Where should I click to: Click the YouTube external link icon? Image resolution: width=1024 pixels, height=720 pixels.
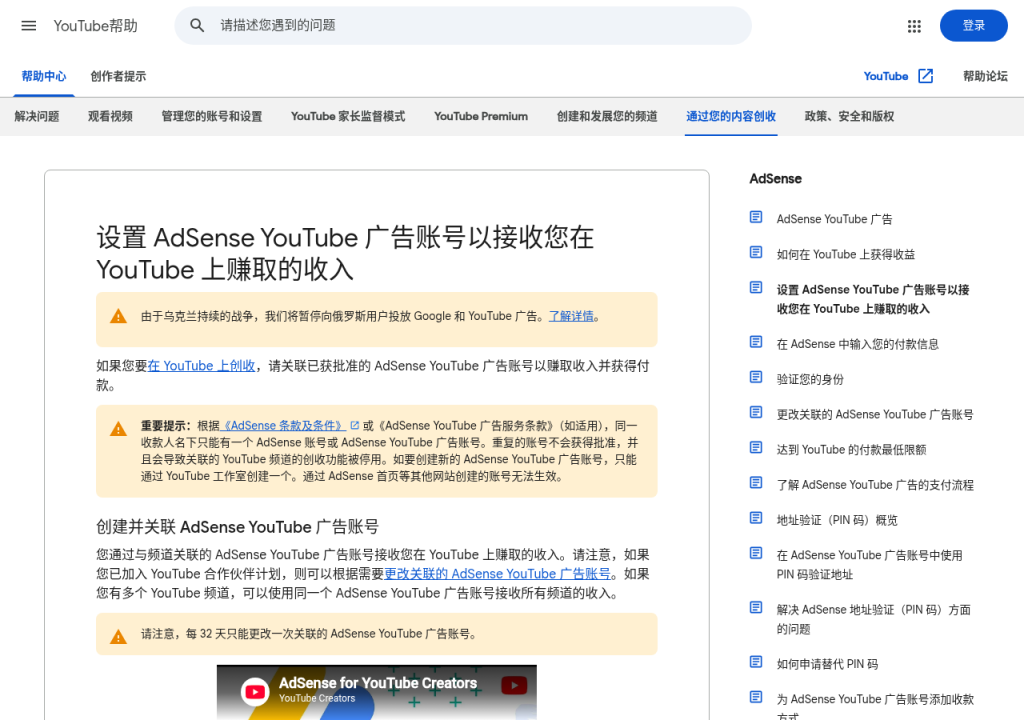click(x=925, y=76)
